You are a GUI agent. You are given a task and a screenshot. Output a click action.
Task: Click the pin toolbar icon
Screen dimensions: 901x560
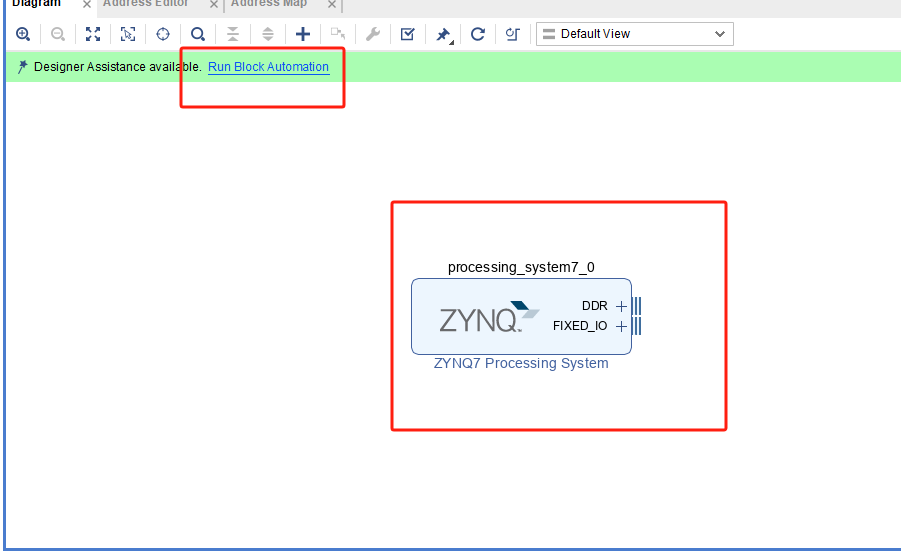coord(443,35)
